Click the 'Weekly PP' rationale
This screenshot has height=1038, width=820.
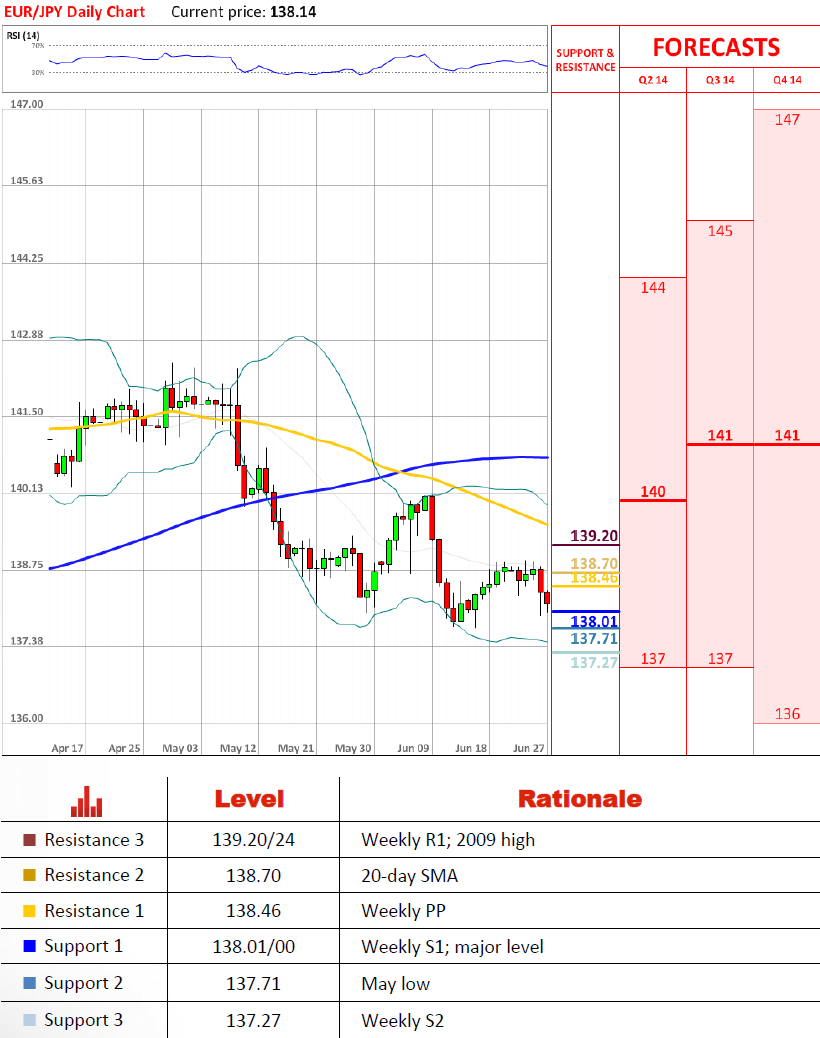(404, 912)
